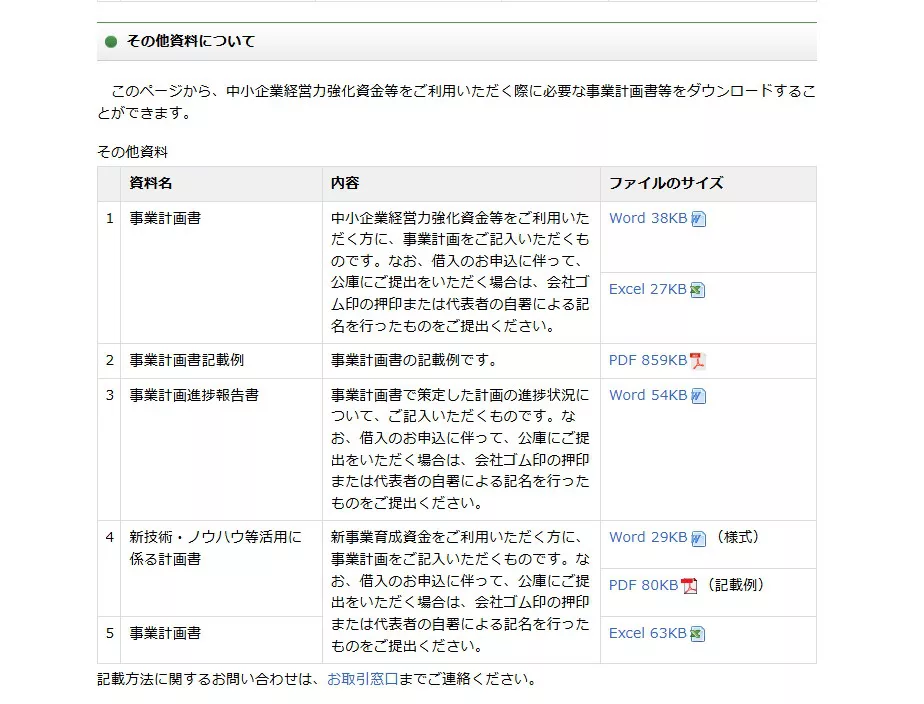Open the Word 54KB 進捗報告書 link
This screenshot has width=924, height=704.
(x=646, y=395)
